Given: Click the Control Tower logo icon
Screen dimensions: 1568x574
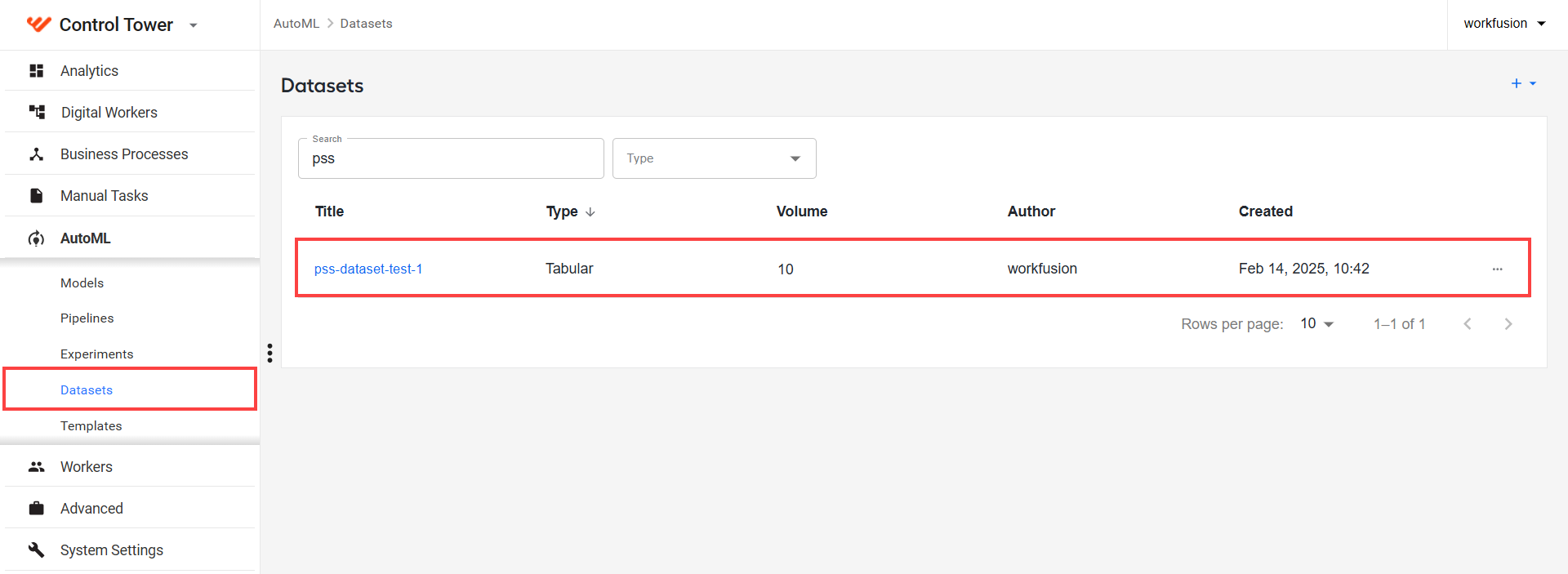Looking at the screenshot, I should (38, 24).
